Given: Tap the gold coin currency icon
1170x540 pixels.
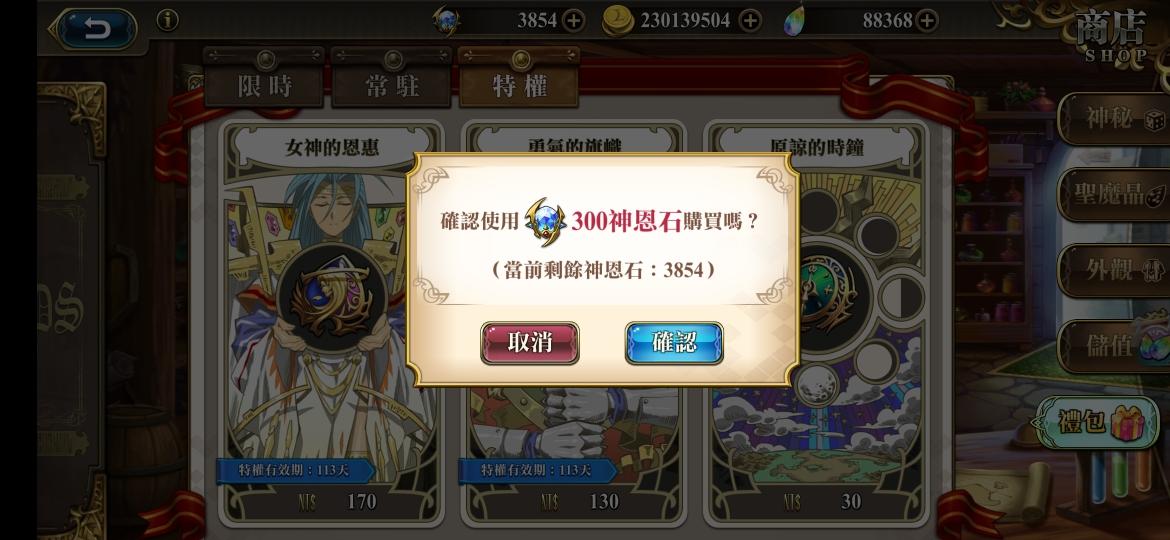Looking at the screenshot, I should [x=618, y=20].
